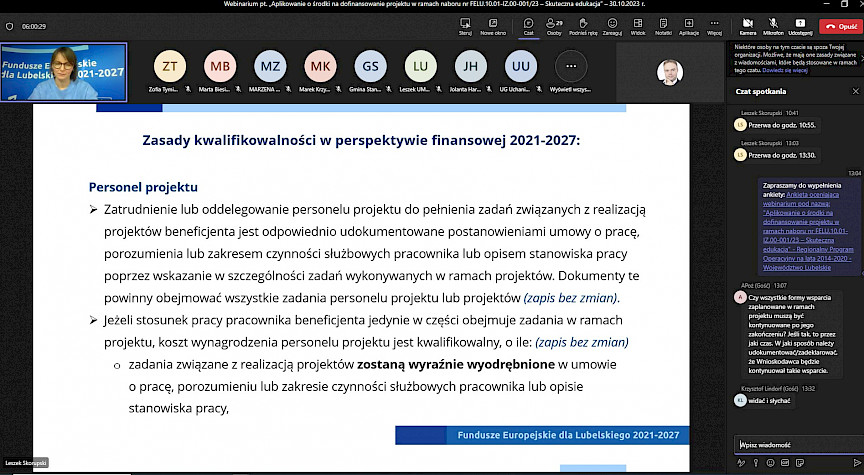Open the Widok layout options
This screenshot has height=475, width=864.
tap(638, 26)
